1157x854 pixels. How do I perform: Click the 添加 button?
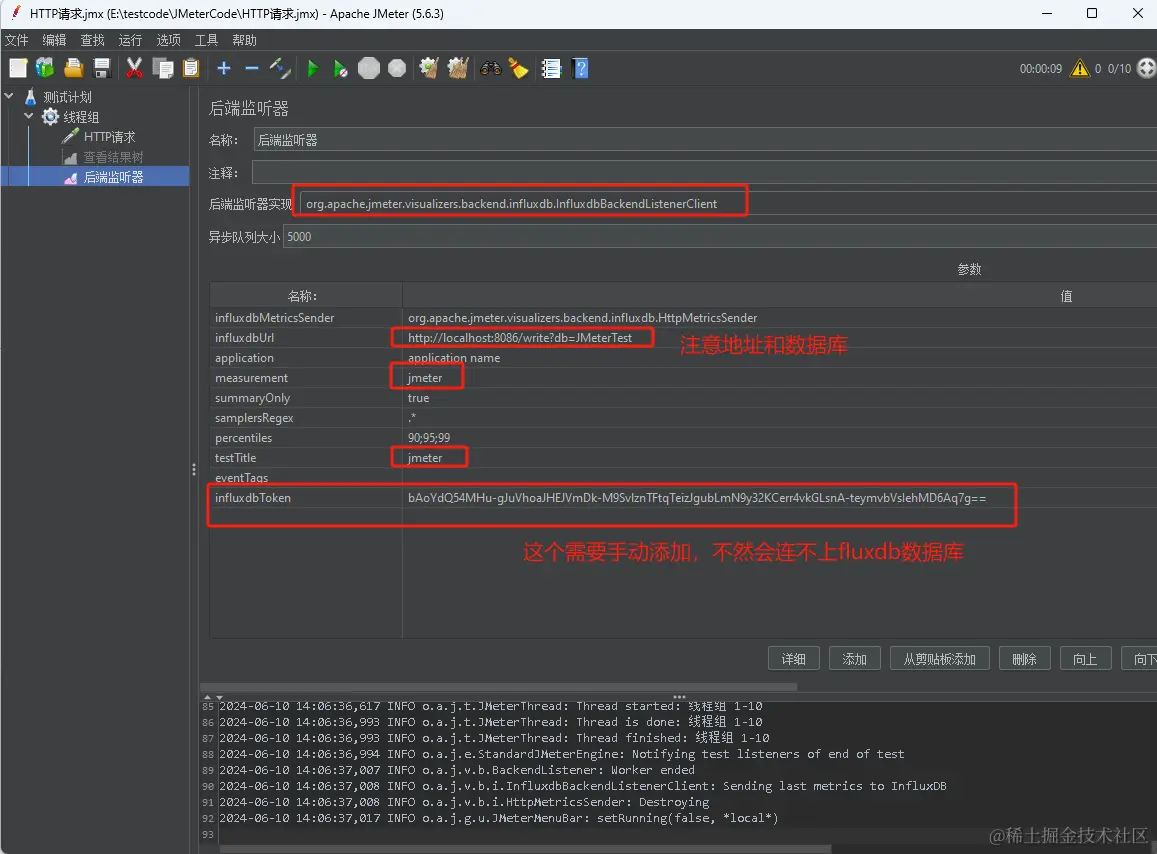pos(854,658)
